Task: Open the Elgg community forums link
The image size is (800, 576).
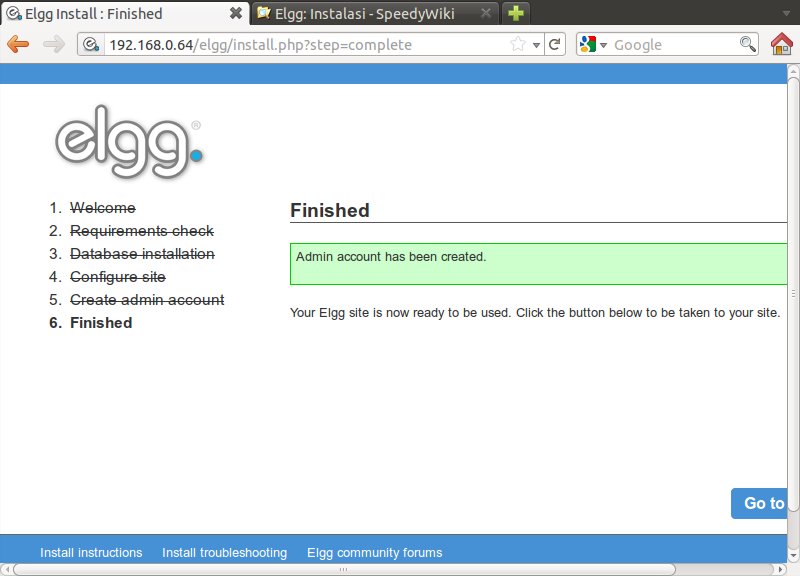Action: pos(374,553)
